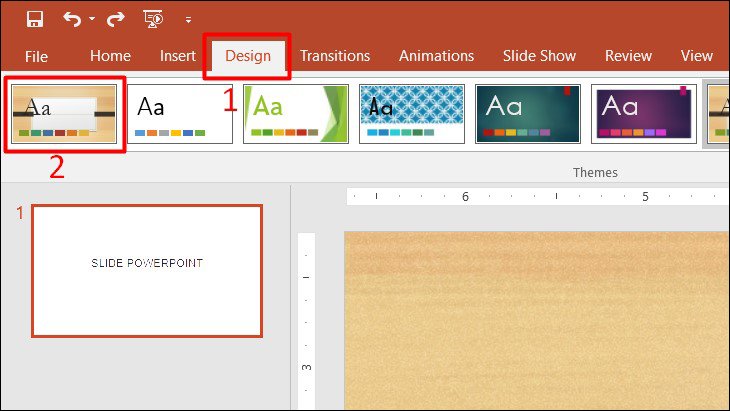This screenshot has width=730, height=411.
Task: Switch to the Insert tab
Action: coord(177,56)
